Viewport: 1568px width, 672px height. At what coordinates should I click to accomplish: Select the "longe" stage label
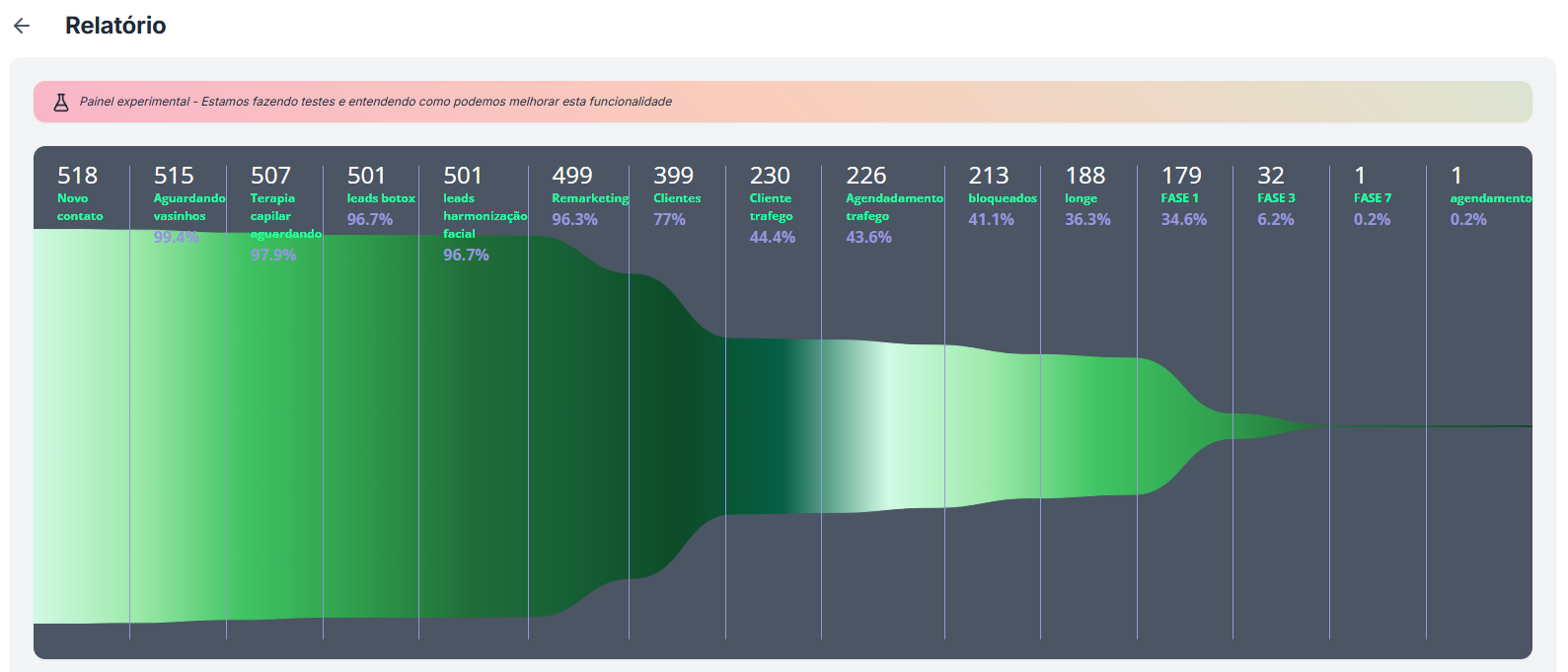(1082, 198)
